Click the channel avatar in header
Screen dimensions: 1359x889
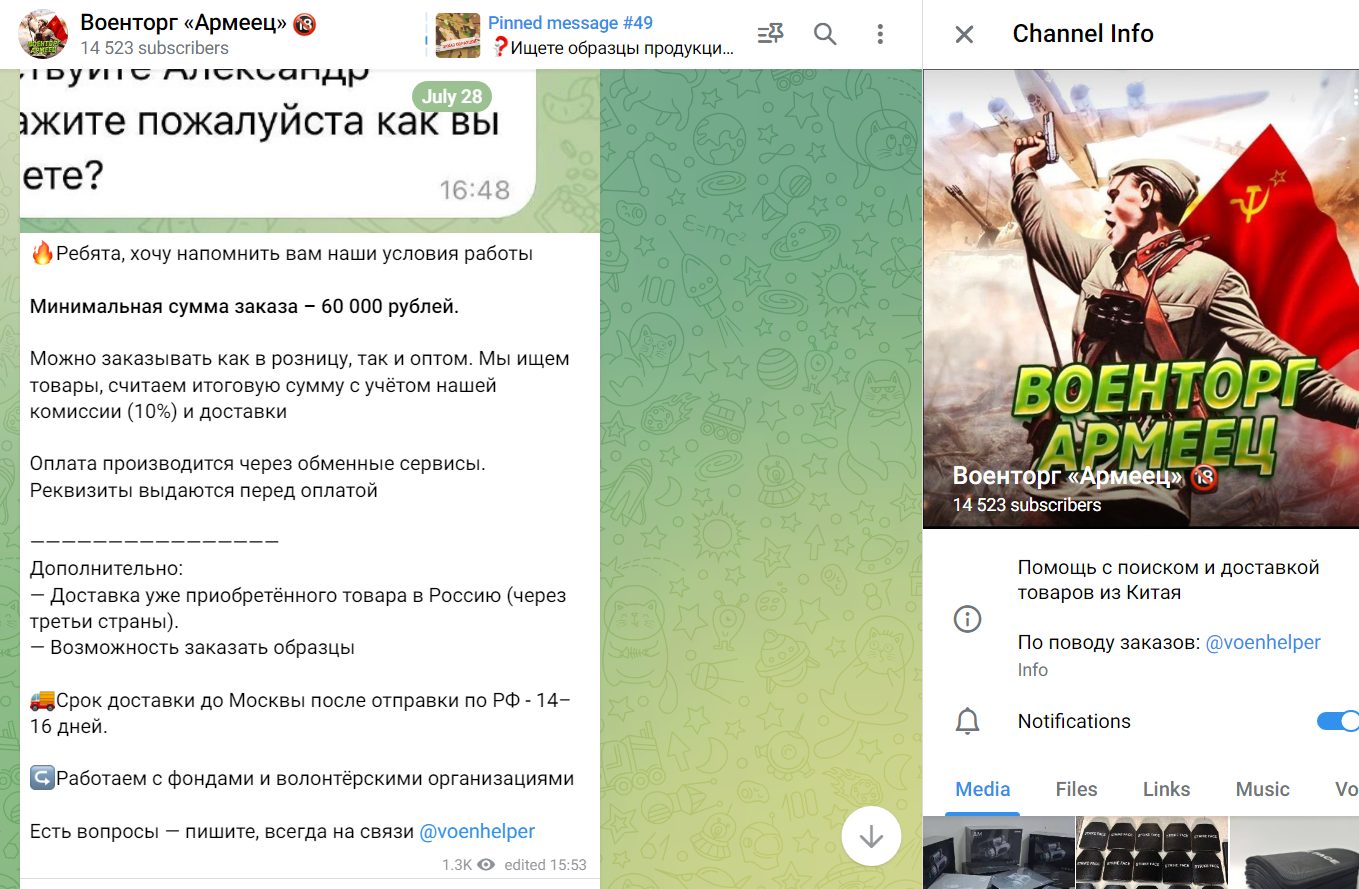44,34
